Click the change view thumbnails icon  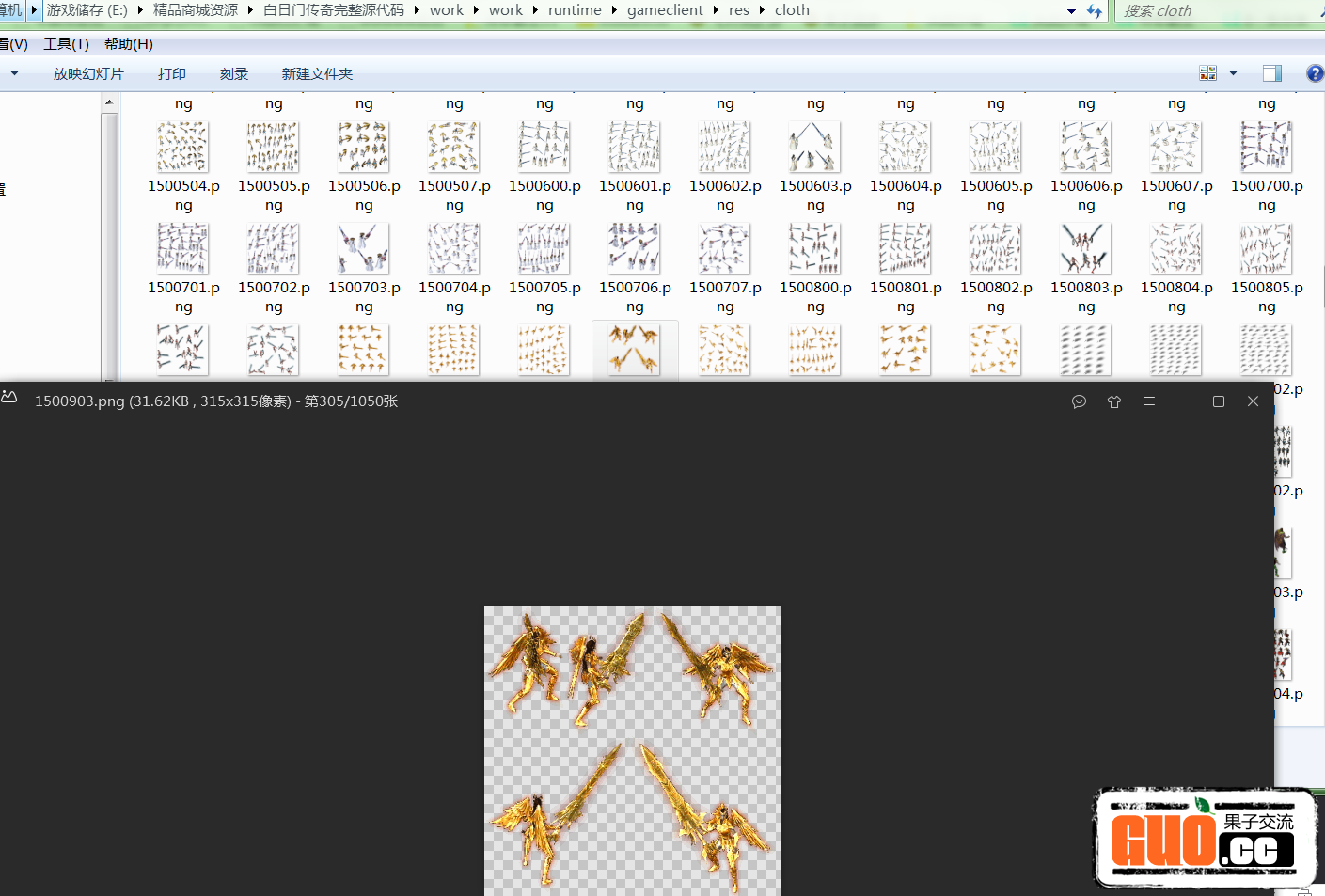tap(1208, 73)
